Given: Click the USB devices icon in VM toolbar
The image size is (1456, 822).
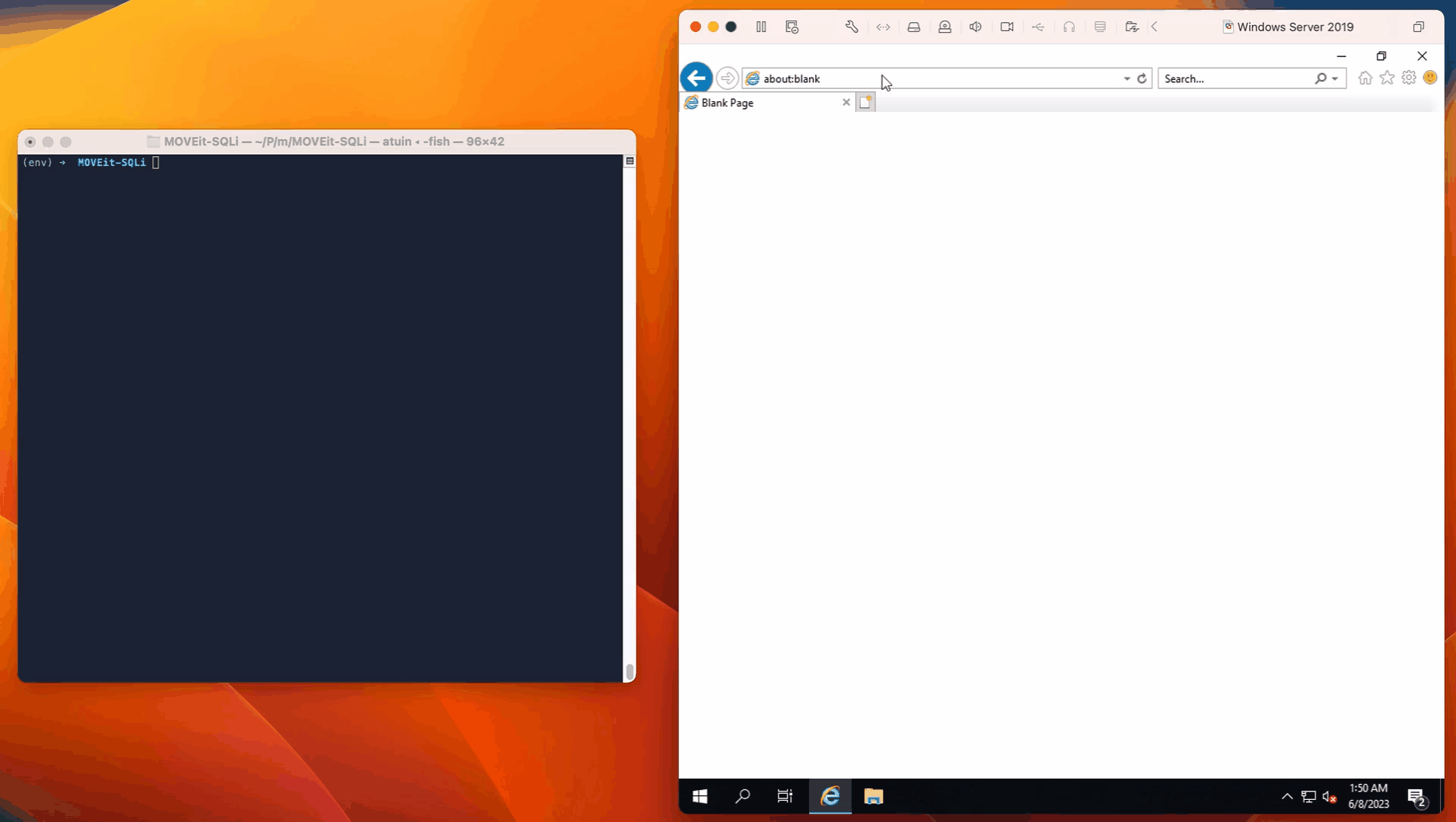Looking at the screenshot, I should click(1038, 27).
